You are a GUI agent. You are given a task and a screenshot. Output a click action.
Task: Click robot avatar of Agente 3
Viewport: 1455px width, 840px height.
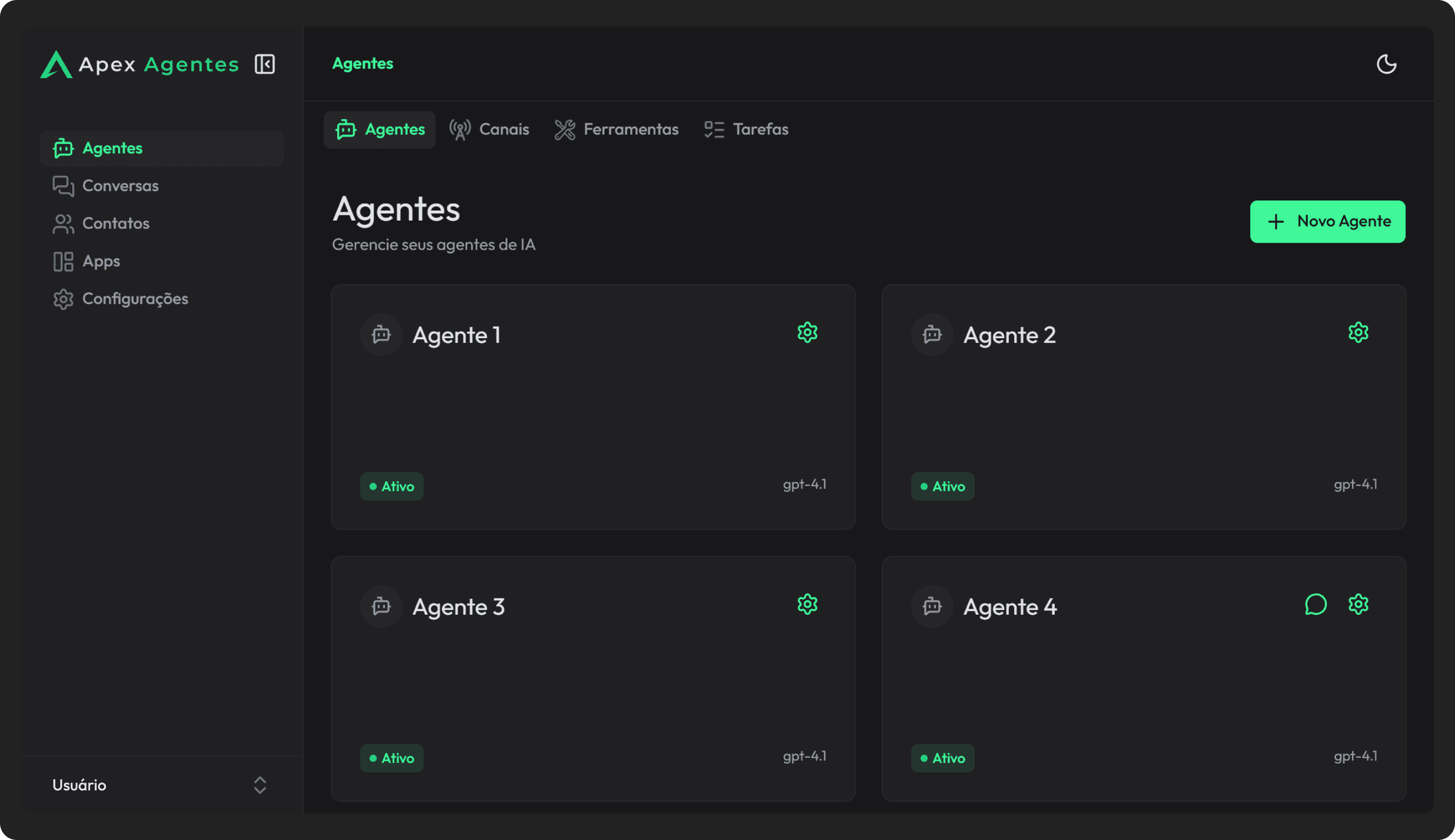[x=381, y=606]
